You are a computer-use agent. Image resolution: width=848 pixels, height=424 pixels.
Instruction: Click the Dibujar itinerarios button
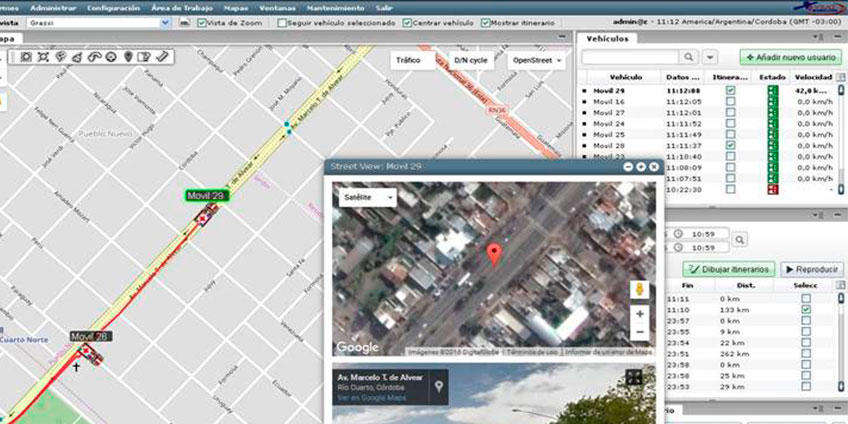[727, 269]
